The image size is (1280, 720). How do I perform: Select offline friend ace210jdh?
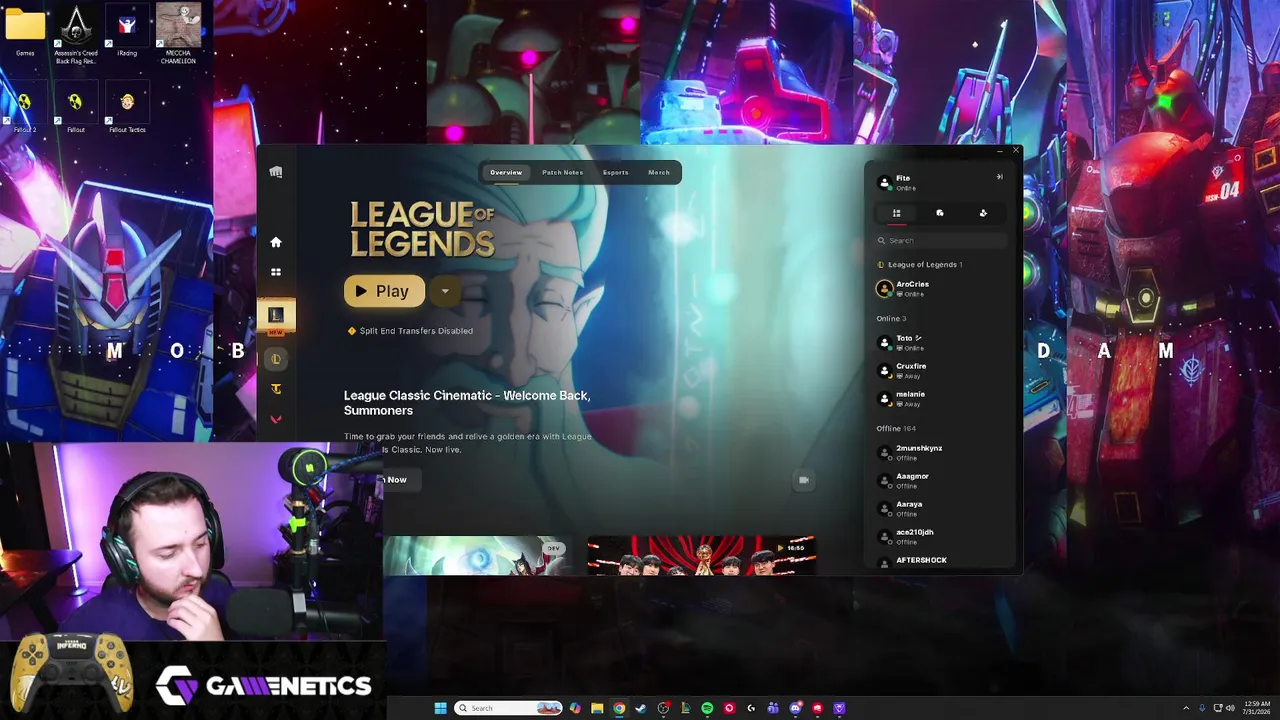[940, 537]
